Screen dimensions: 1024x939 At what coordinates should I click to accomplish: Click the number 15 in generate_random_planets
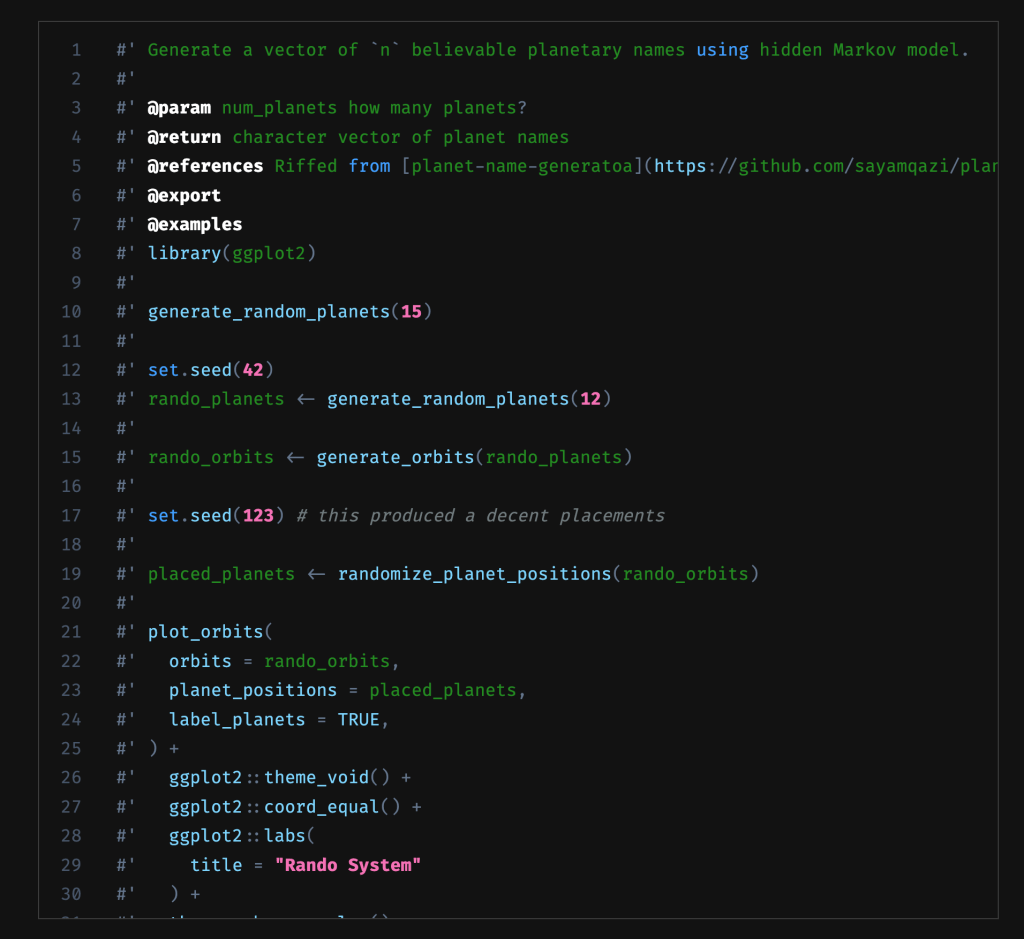(x=411, y=312)
